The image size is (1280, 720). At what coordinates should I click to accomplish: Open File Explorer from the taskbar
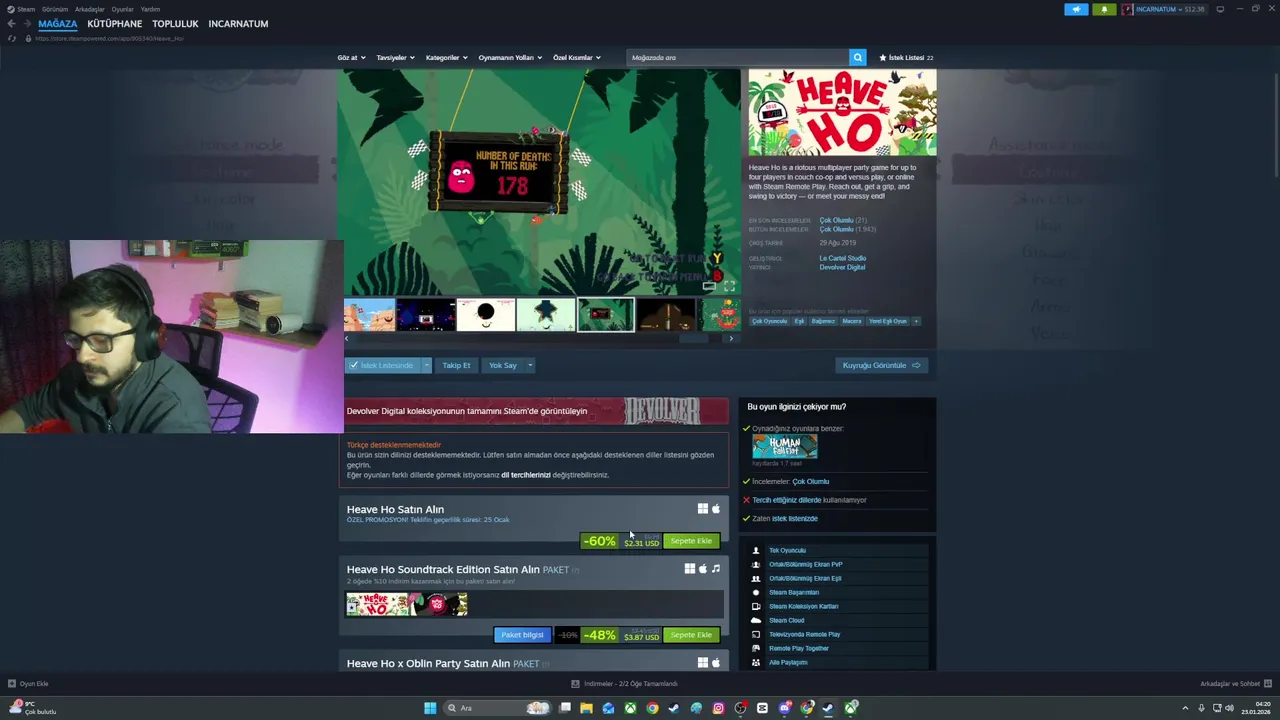click(x=586, y=708)
